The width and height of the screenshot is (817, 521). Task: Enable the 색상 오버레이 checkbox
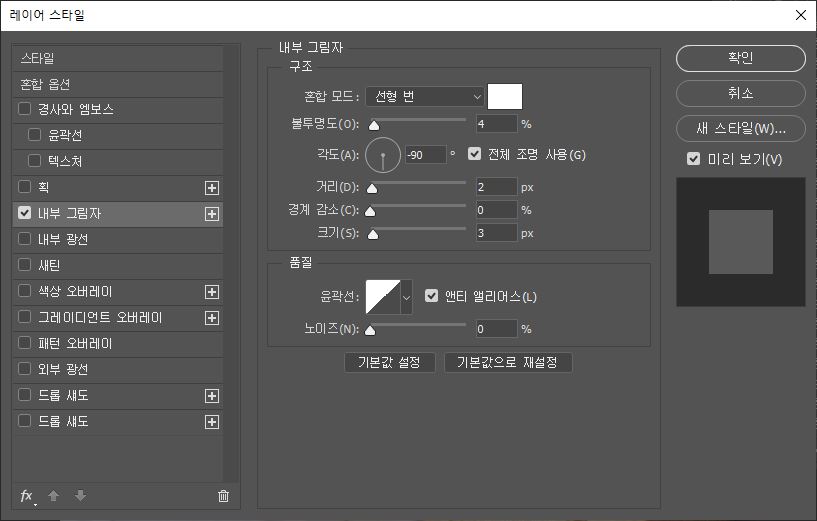pos(24,291)
